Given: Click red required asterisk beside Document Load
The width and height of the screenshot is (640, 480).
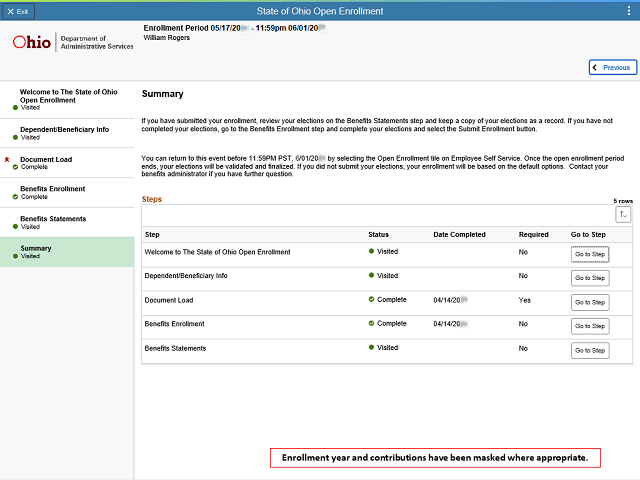Looking at the screenshot, I should click(7, 160).
